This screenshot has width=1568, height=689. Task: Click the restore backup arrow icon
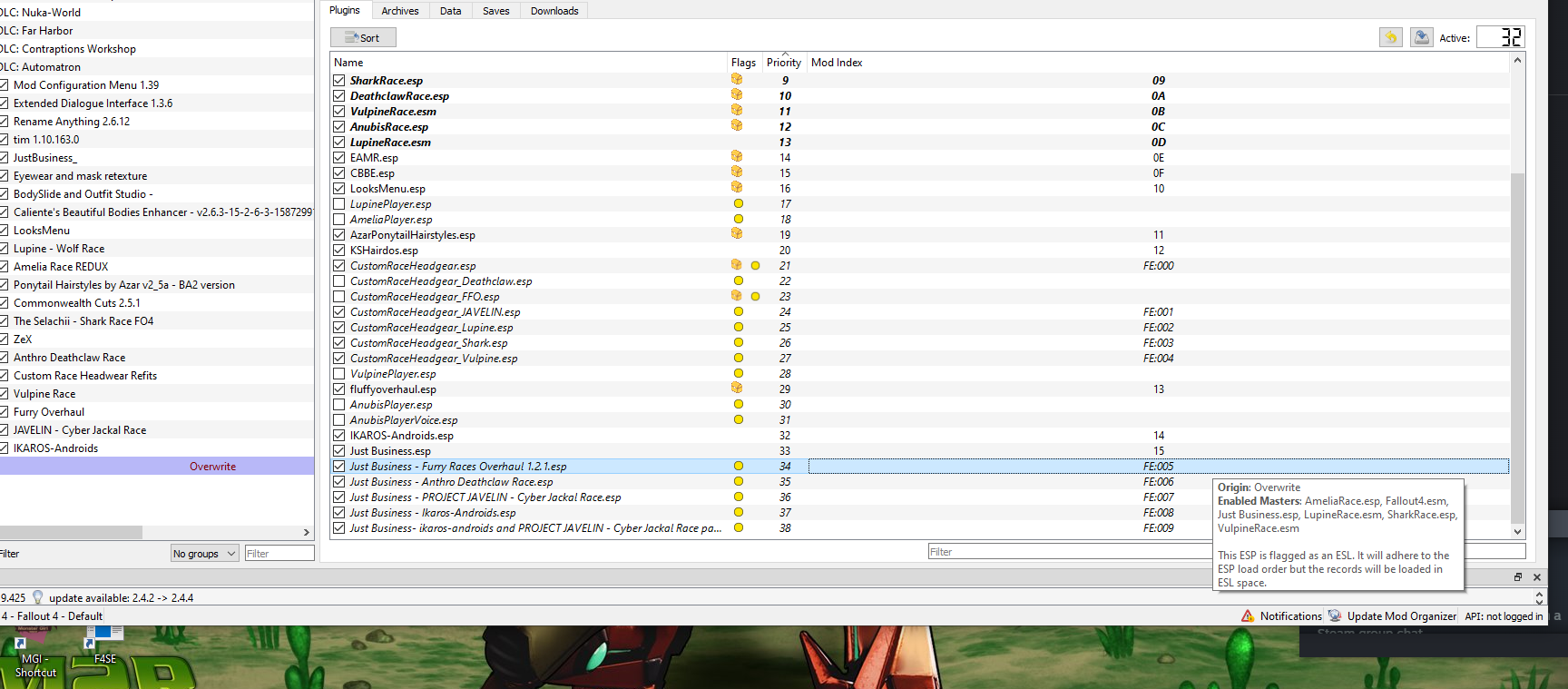(x=1390, y=37)
